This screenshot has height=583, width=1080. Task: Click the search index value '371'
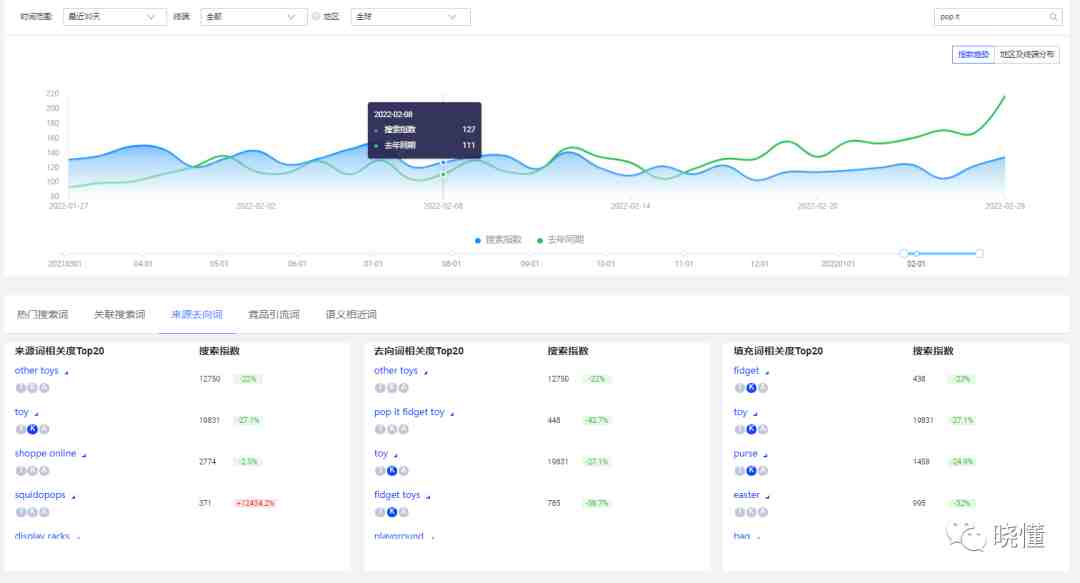205,503
